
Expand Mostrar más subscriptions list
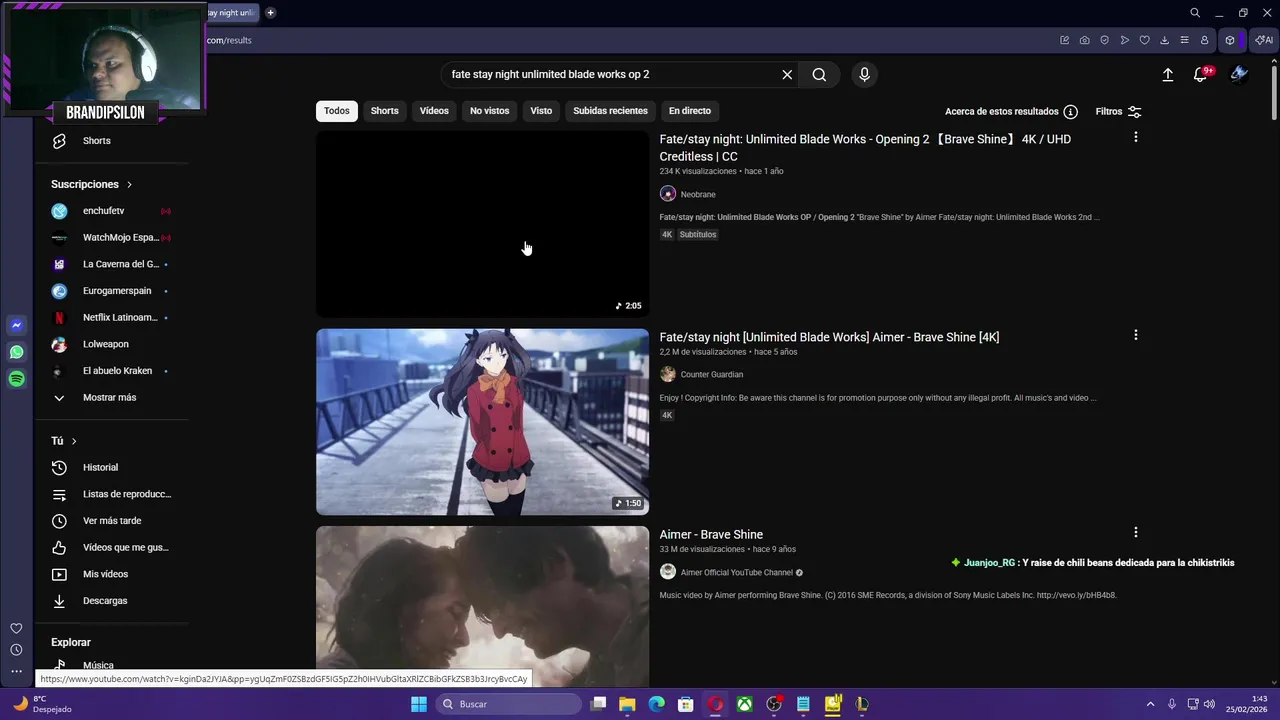(x=110, y=397)
